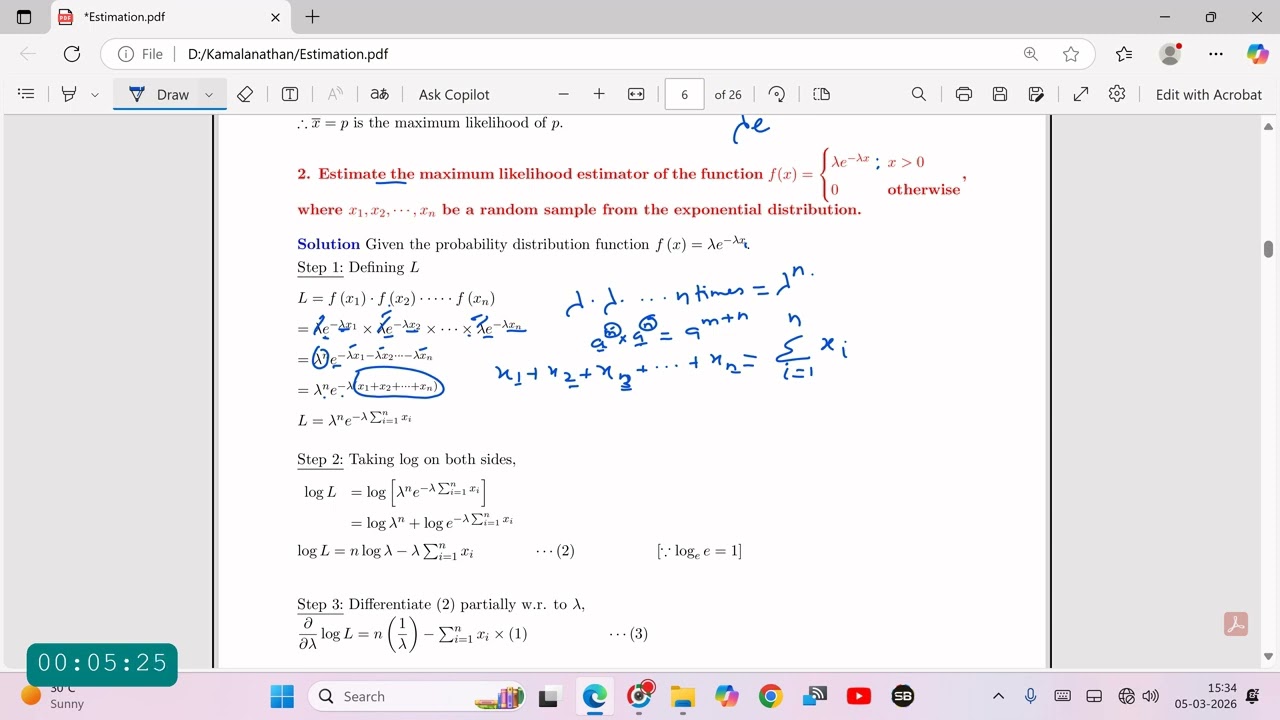Rotate the PDF page
Image resolution: width=1280 pixels, height=720 pixels.
click(777, 94)
